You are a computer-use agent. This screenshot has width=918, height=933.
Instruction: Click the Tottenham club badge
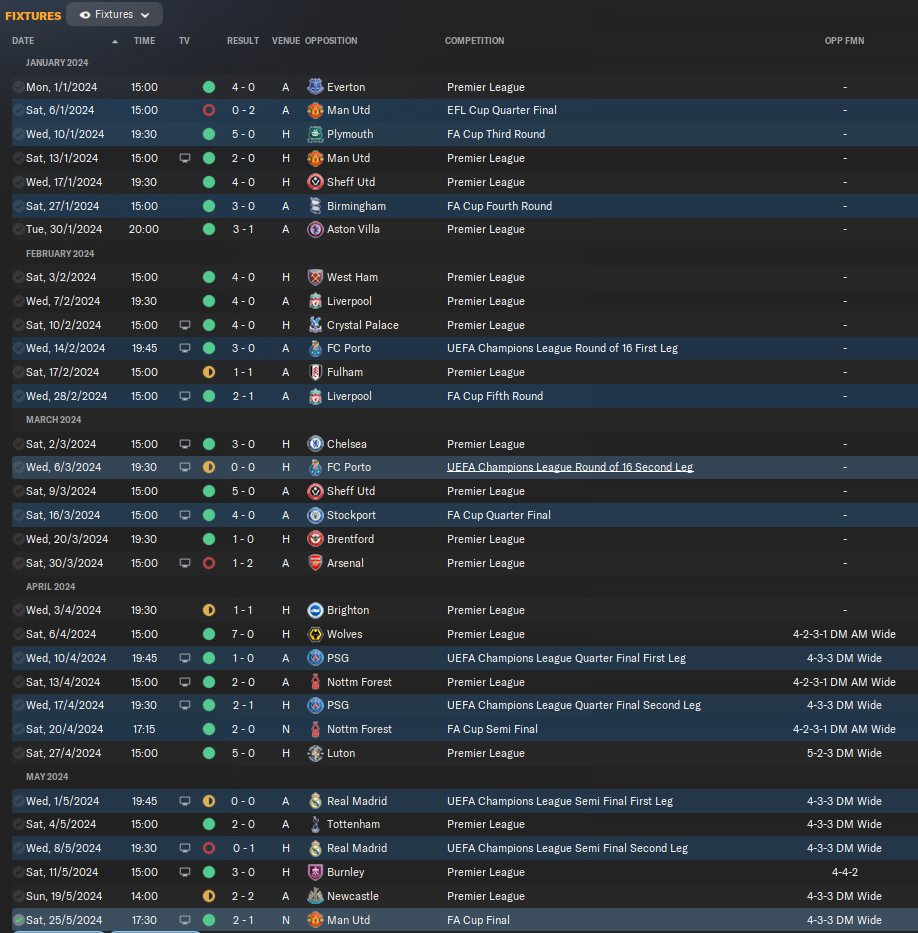[315, 824]
